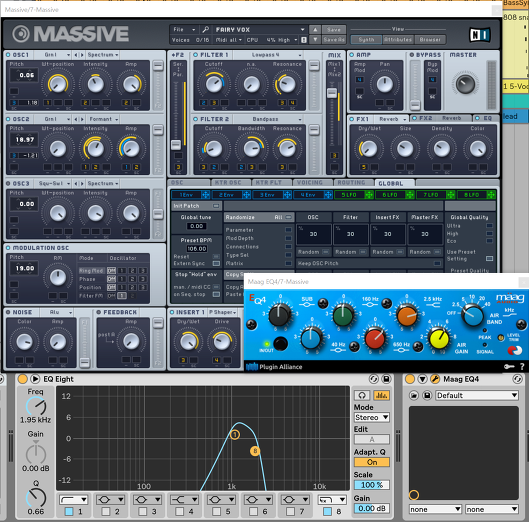Viewport: 529px width, 522px height.
Task: Open the Maag EQ4 Default preset dropdown
Action: point(477,395)
